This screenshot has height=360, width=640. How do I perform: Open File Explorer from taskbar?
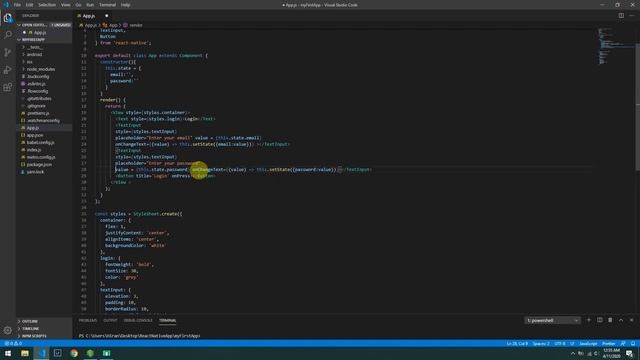(x=25, y=353)
